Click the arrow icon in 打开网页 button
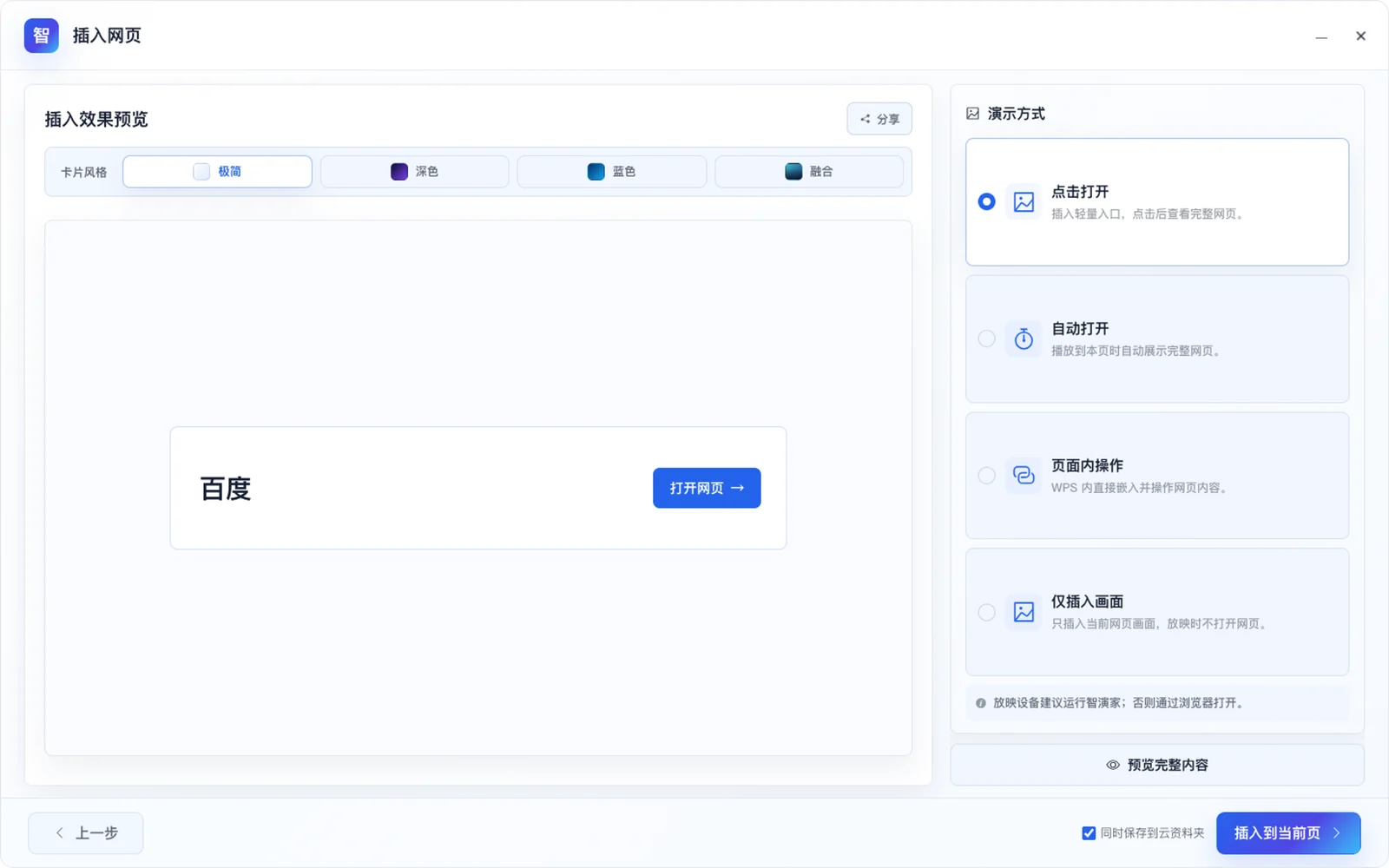Image resolution: width=1389 pixels, height=868 pixels. click(738, 488)
